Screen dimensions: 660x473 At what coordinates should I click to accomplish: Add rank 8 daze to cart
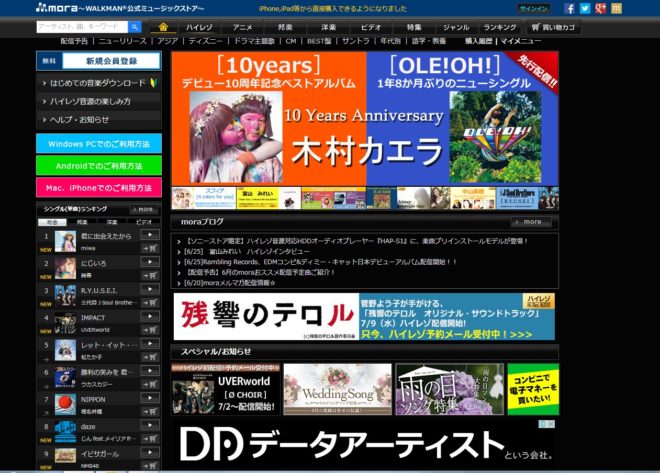[150, 438]
